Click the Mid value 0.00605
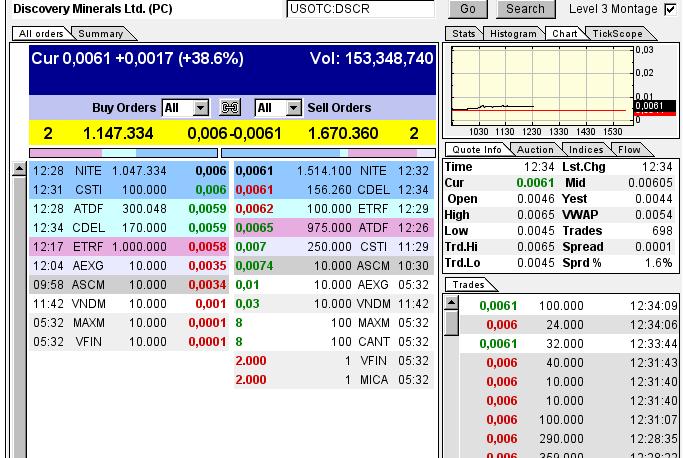The width and height of the screenshot is (683, 458). [650, 183]
